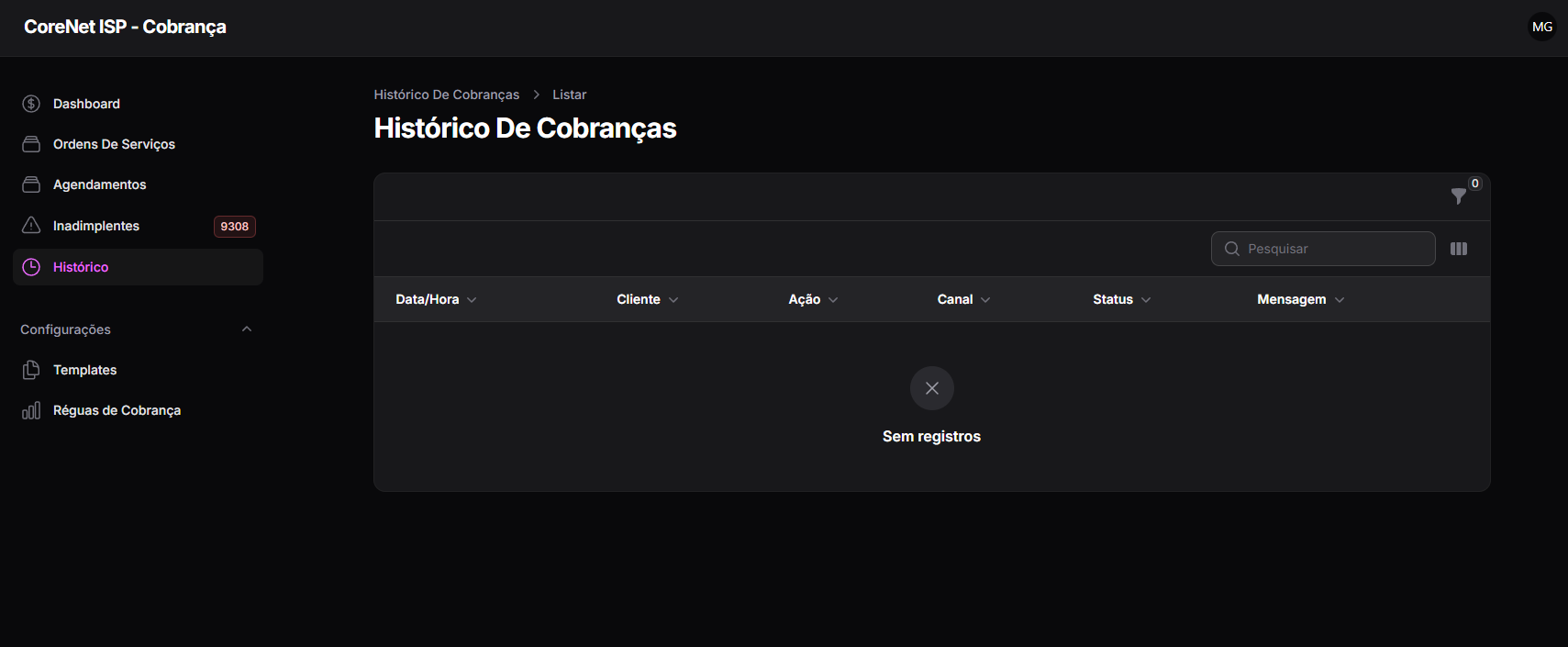This screenshot has width=1568, height=647.
Task: Click the filter count badge showing 0
Action: click(x=1475, y=184)
